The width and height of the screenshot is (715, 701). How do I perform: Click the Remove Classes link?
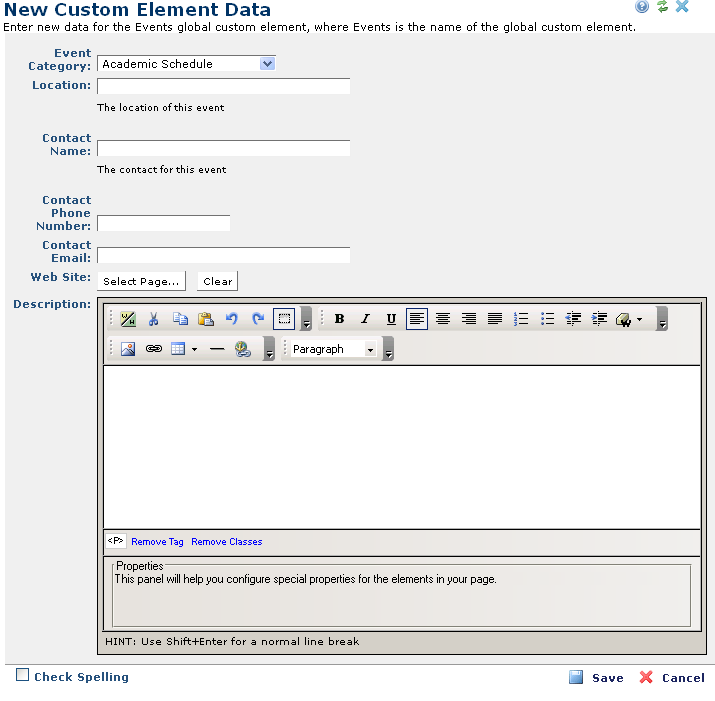click(226, 542)
